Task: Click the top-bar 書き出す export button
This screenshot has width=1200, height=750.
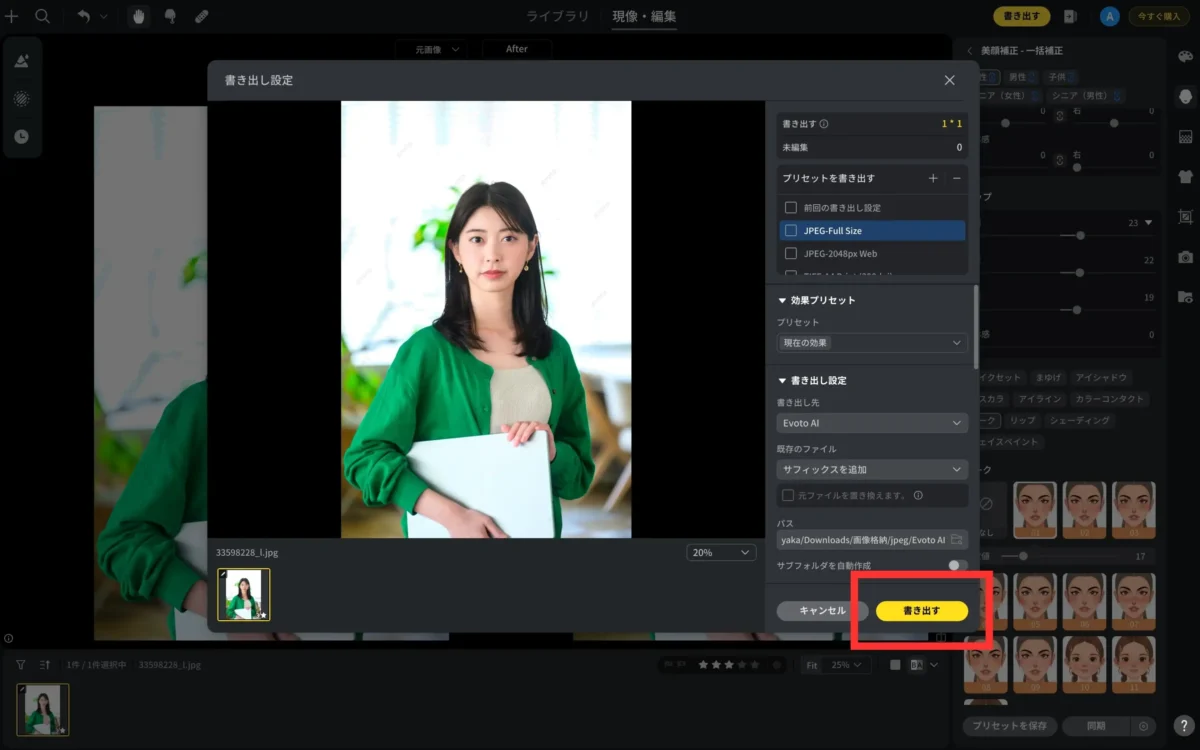Action: click(1021, 16)
